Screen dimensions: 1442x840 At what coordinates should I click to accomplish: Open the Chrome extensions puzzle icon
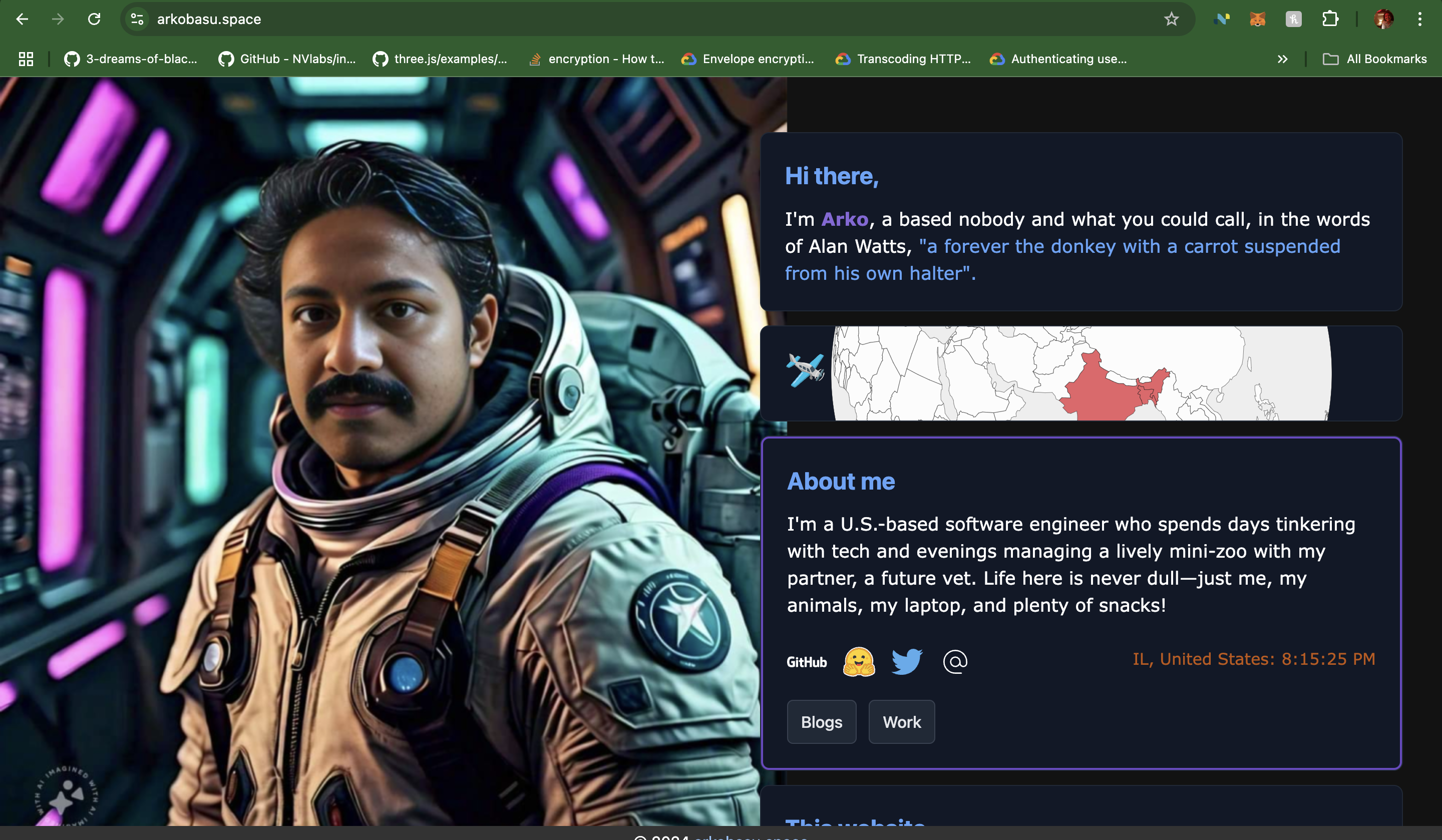pos(1330,19)
